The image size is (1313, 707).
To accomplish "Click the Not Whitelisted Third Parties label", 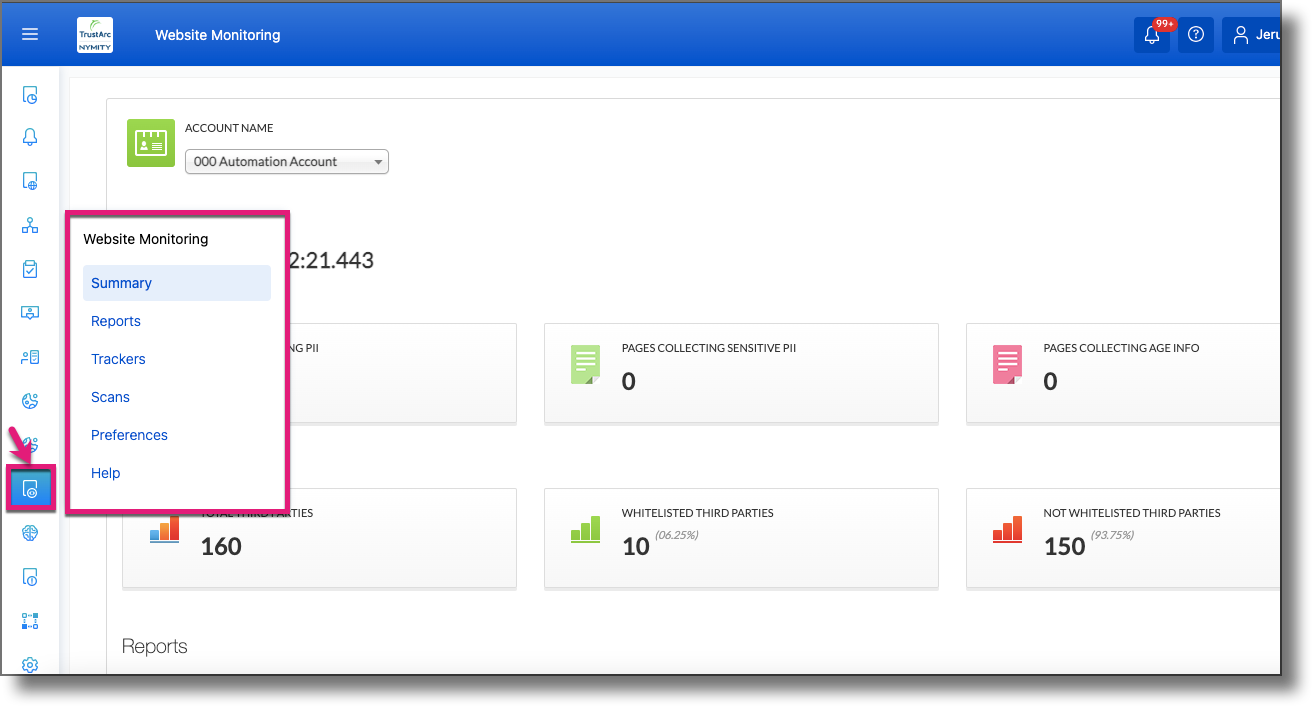I will [1132, 513].
